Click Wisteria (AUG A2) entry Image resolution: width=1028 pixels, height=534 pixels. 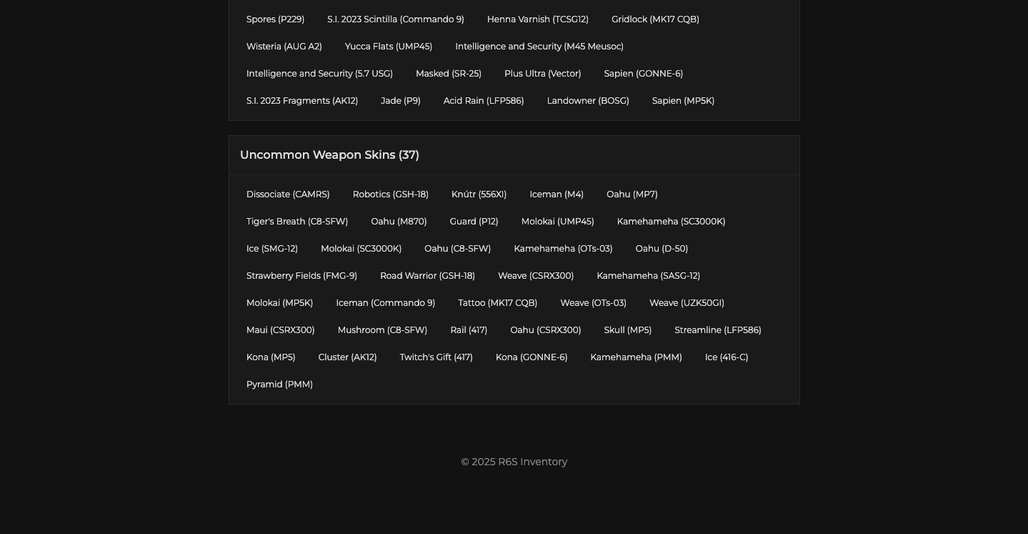click(284, 47)
